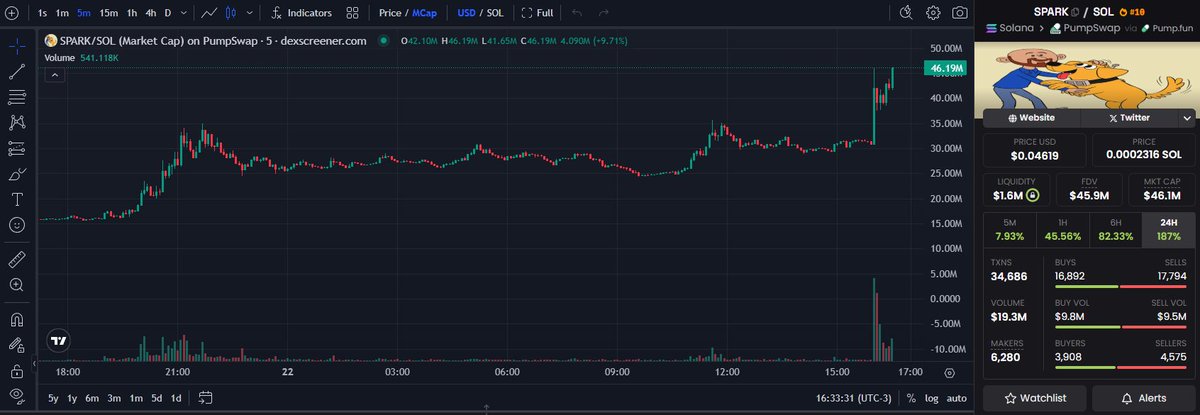
Task: Toggle lock all drawing tools
Action: [17, 370]
